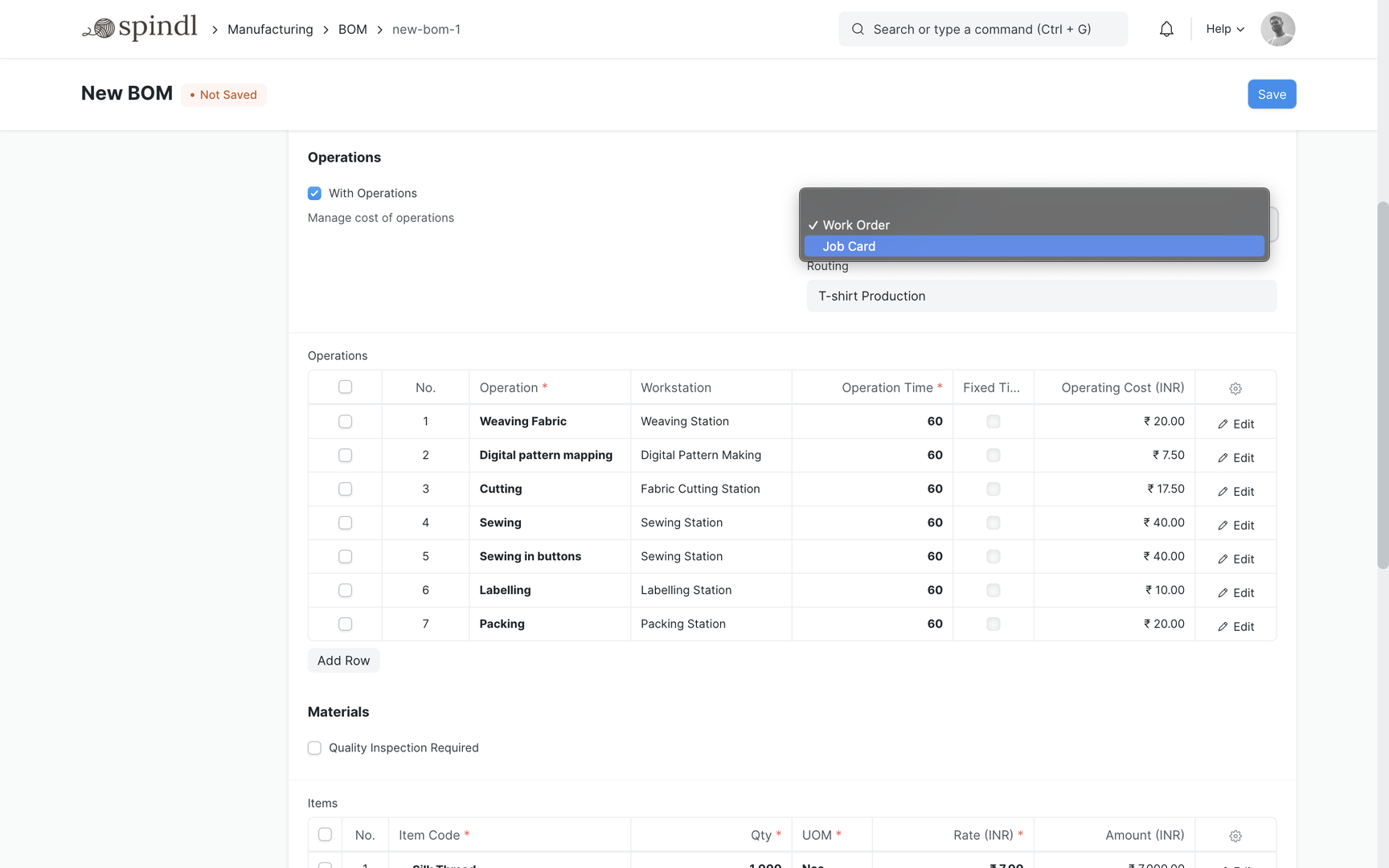The image size is (1389, 868).
Task: Uncheck the With Operations checkbox
Action: (x=314, y=193)
